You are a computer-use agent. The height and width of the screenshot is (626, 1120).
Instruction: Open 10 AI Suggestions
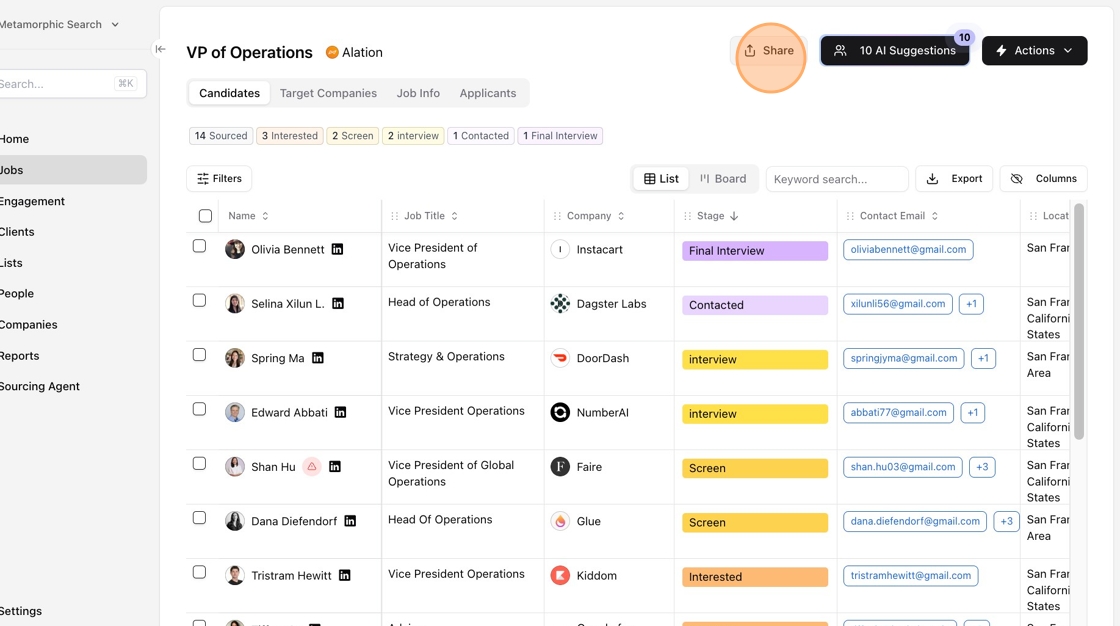pos(895,51)
